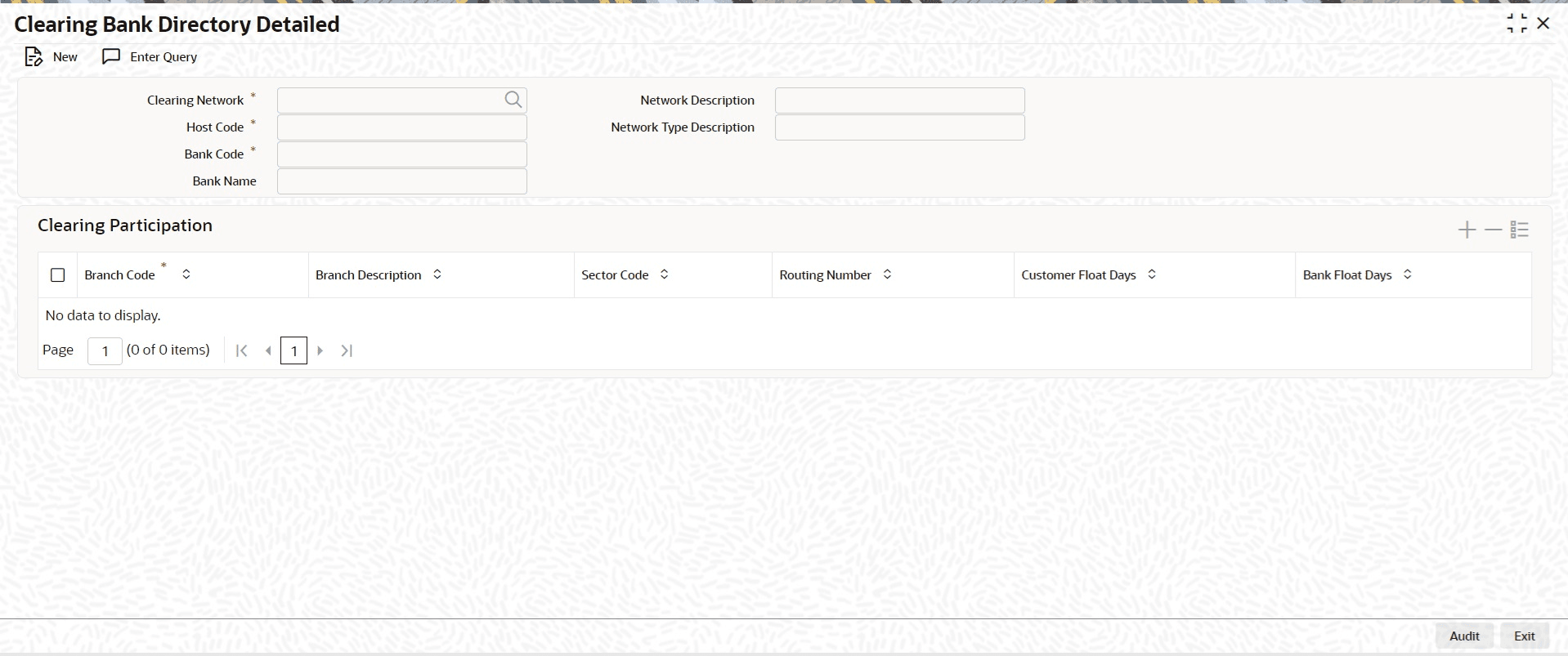Click the 'No data to display.' message
Image resolution: width=1568 pixels, height=656 pixels.
[x=103, y=315]
